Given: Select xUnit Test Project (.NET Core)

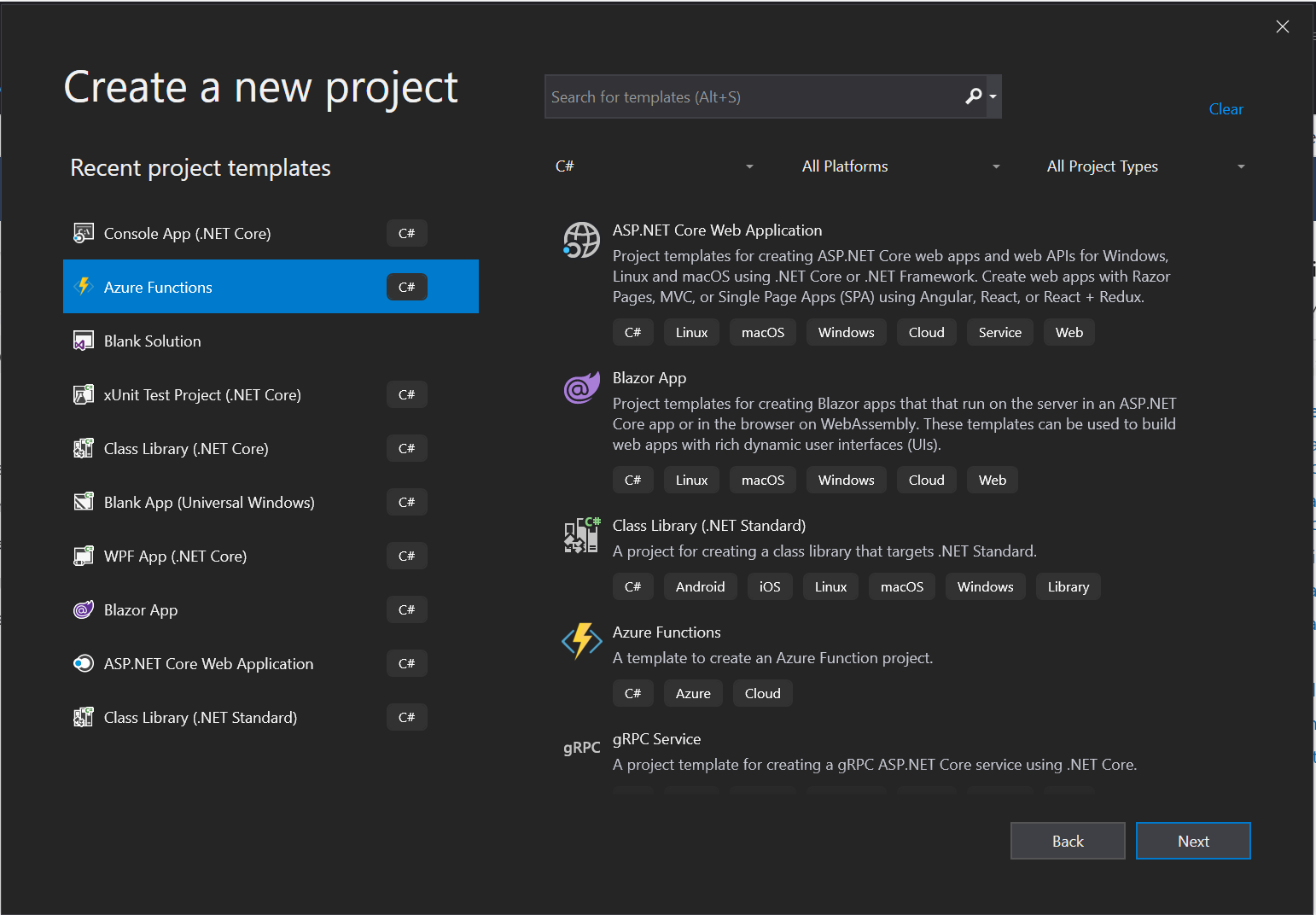Looking at the screenshot, I should coord(271,394).
